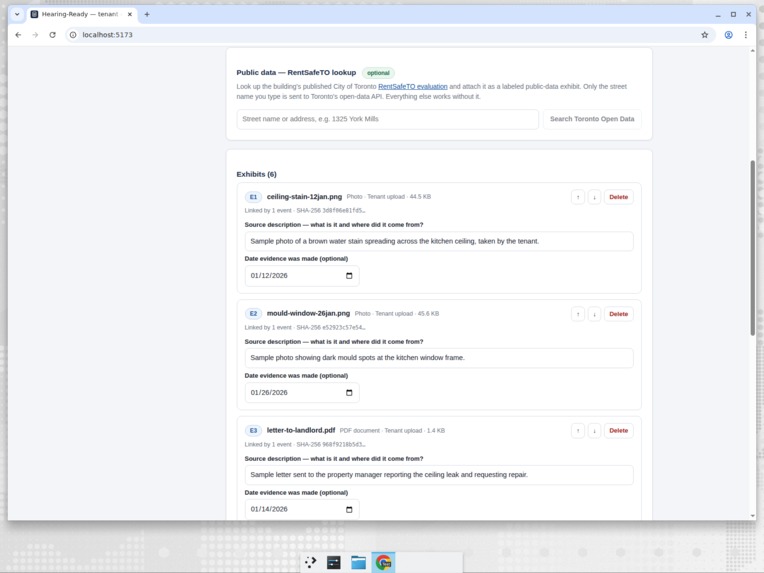
Task: Move exhibit E1 down with arrow button
Action: click(x=594, y=197)
